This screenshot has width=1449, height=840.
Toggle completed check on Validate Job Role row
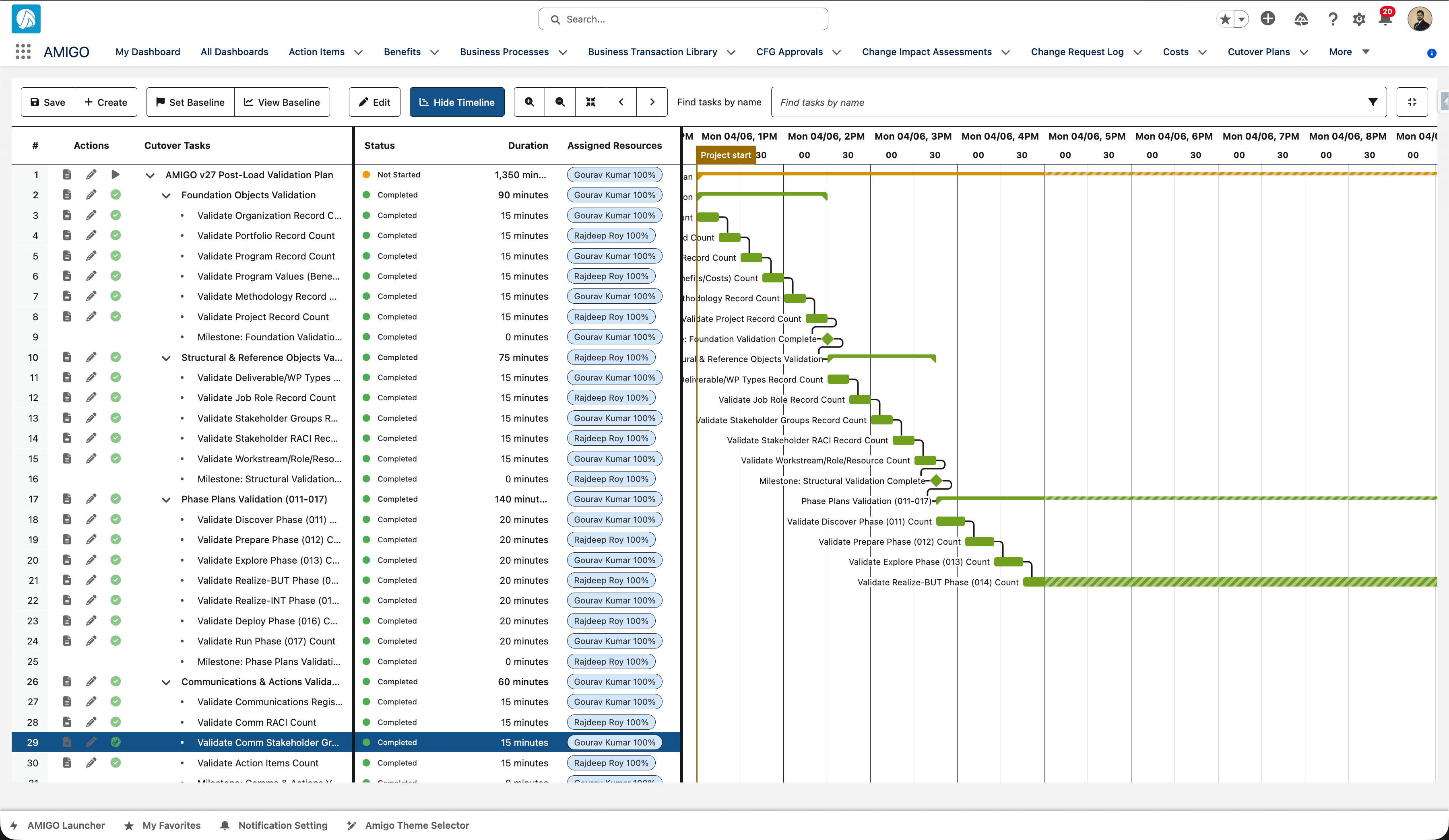116,397
